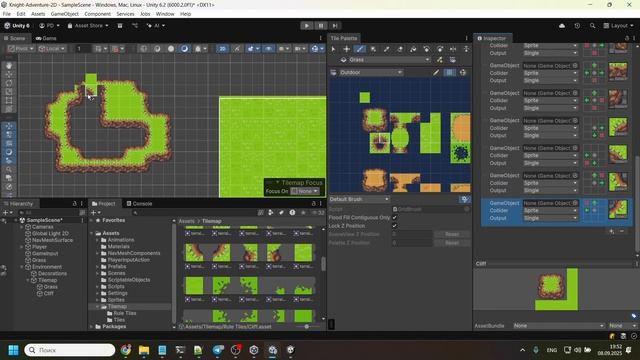Screen dimensions: 640x360
Task: Open the Component menu
Action: [x=97, y=14]
